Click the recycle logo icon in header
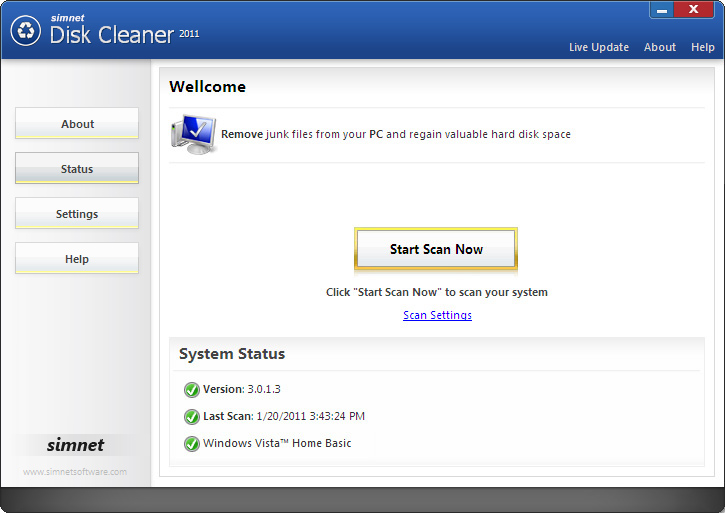 [25, 30]
